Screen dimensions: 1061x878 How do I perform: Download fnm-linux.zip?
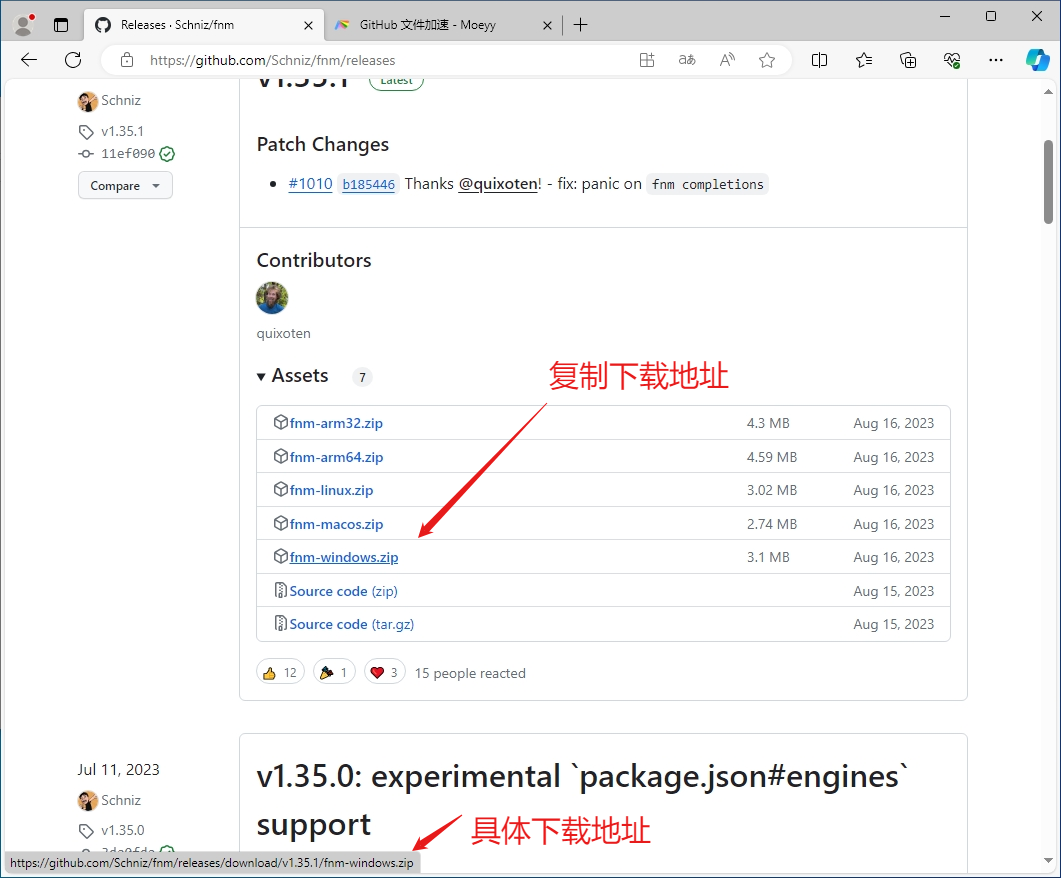[332, 490]
